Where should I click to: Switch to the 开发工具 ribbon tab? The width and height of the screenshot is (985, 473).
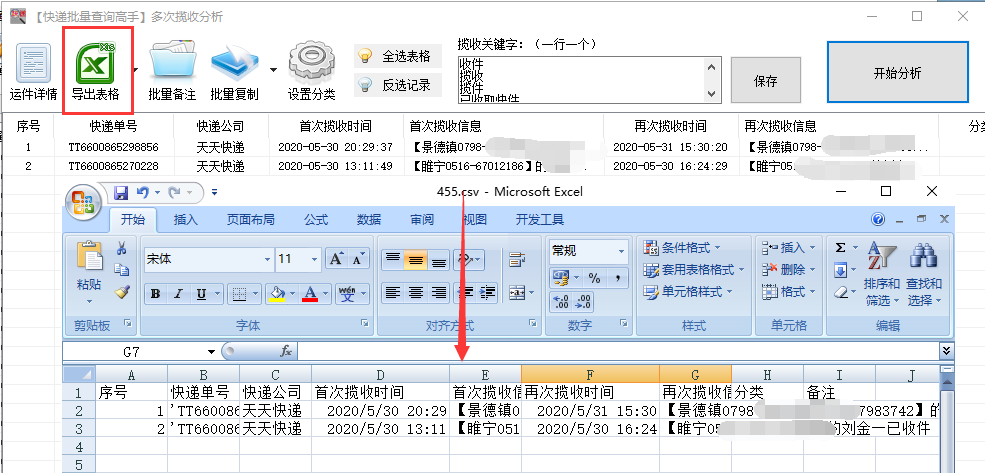coord(540,220)
